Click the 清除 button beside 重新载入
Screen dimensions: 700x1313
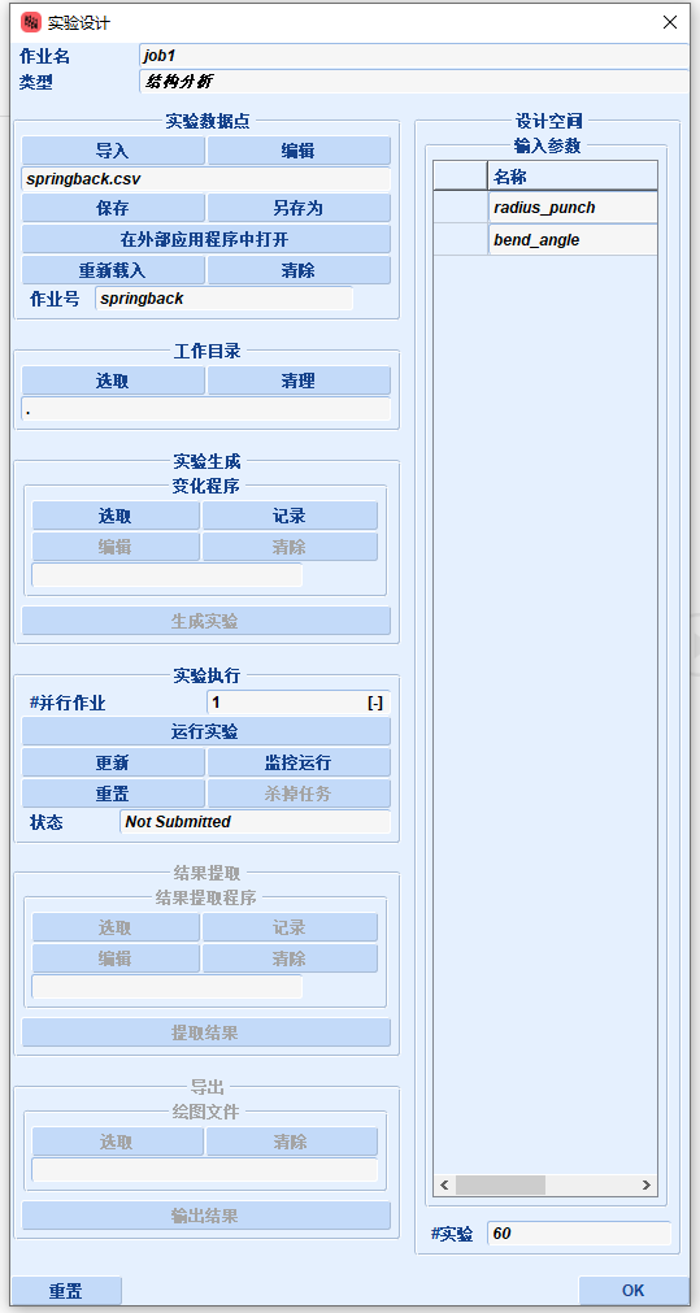click(298, 271)
